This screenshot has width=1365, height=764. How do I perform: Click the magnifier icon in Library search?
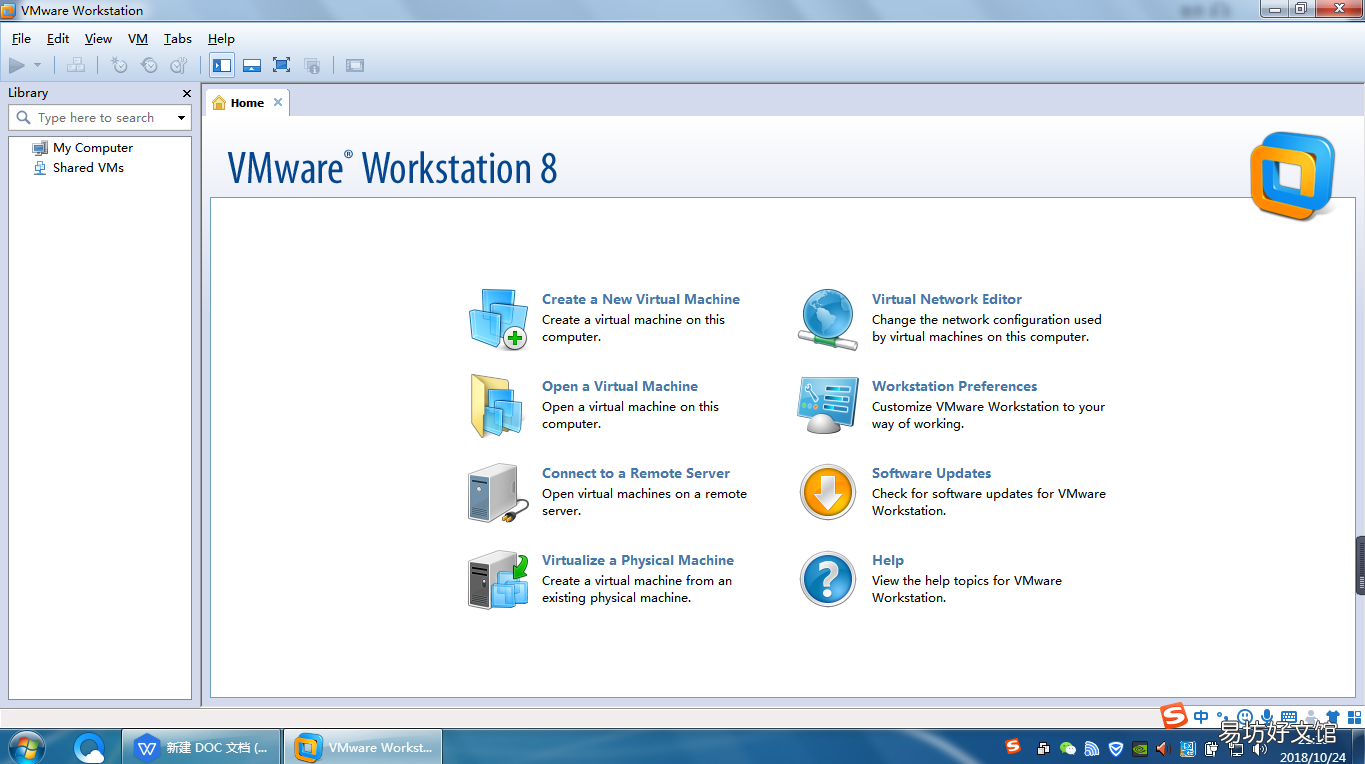pos(24,118)
